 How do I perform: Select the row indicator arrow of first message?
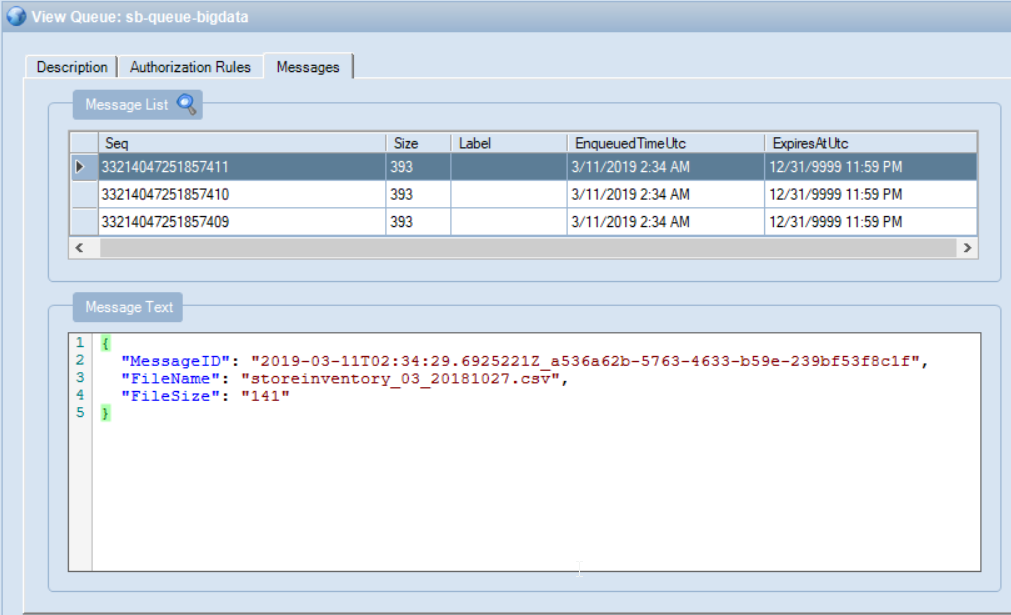pos(80,167)
